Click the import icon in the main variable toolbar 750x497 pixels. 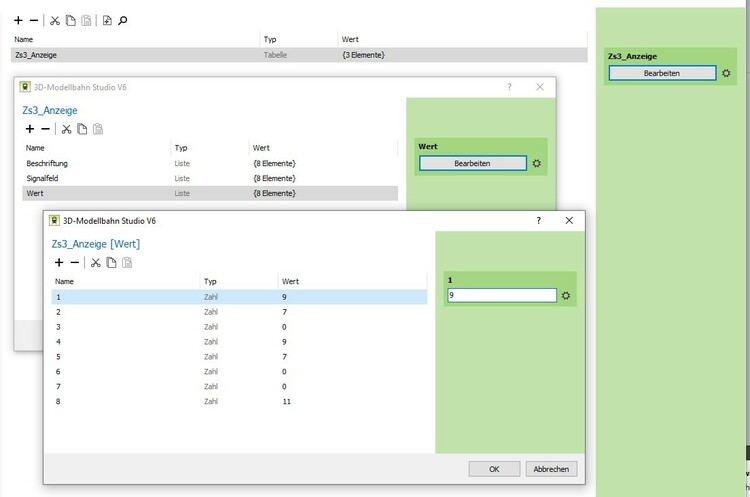point(107,20)
